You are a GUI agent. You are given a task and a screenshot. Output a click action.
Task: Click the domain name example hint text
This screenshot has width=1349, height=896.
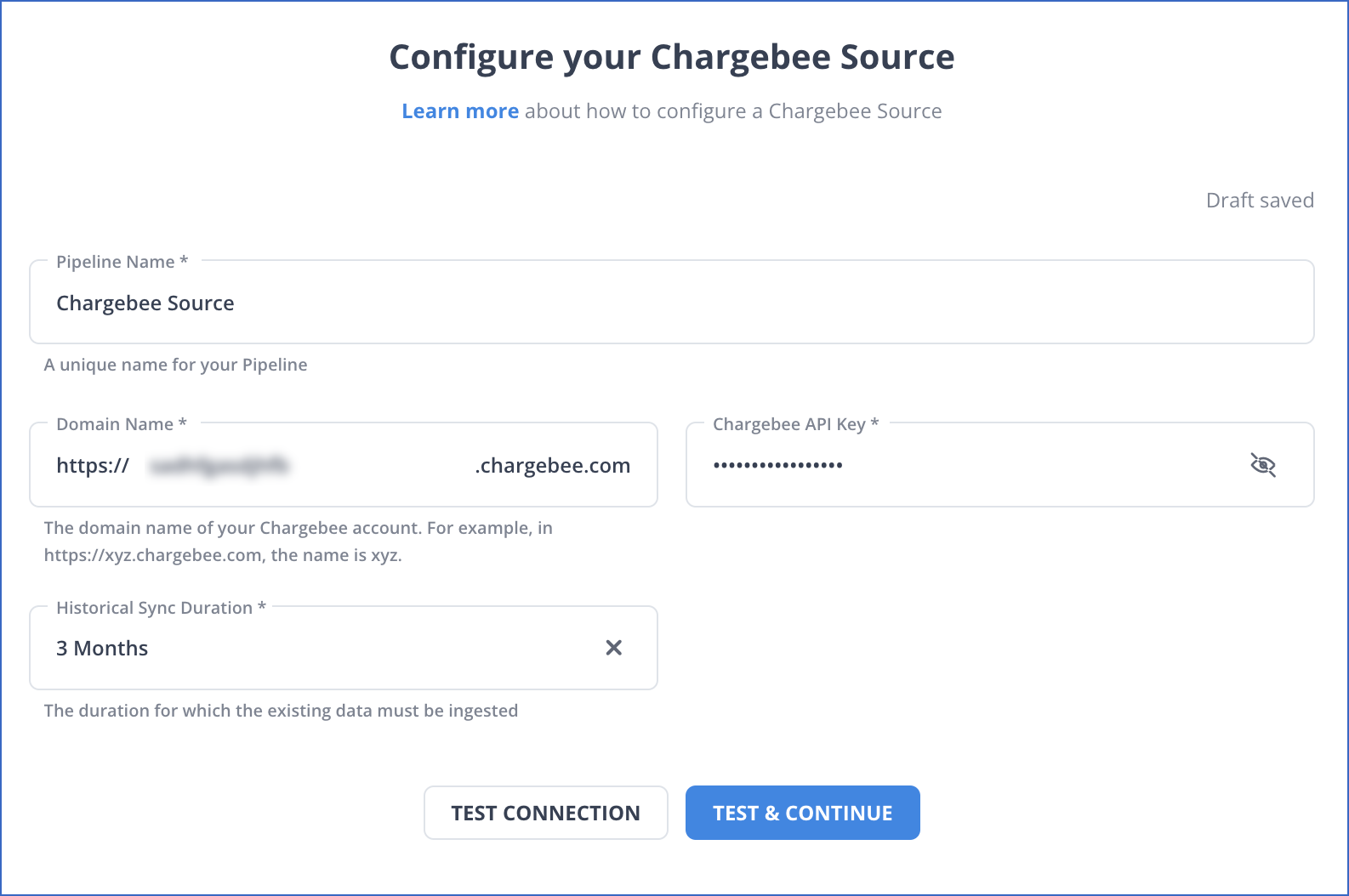[x=299, y=542]
